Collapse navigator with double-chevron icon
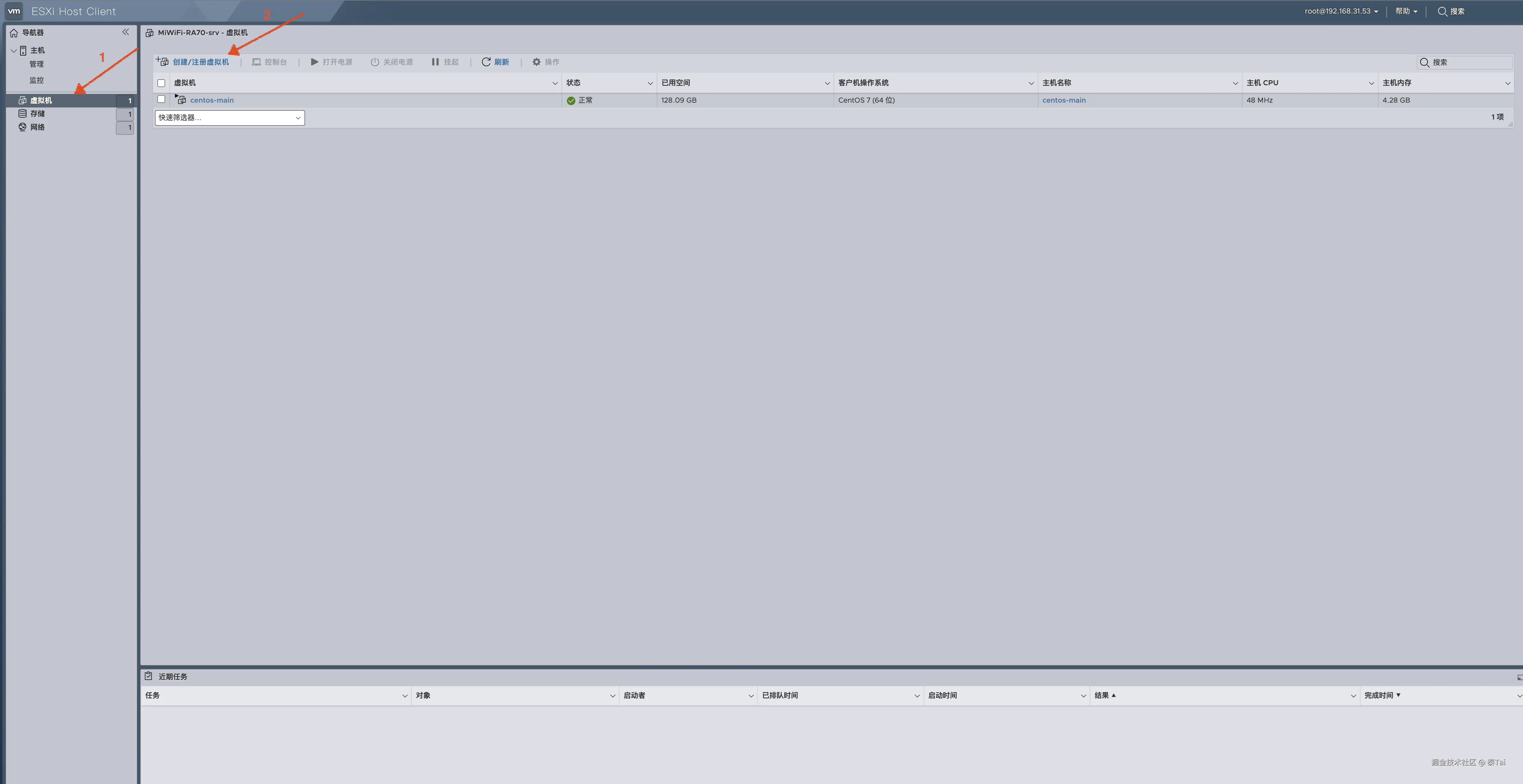The image size is (1523, 784). [x=125, y=32]
